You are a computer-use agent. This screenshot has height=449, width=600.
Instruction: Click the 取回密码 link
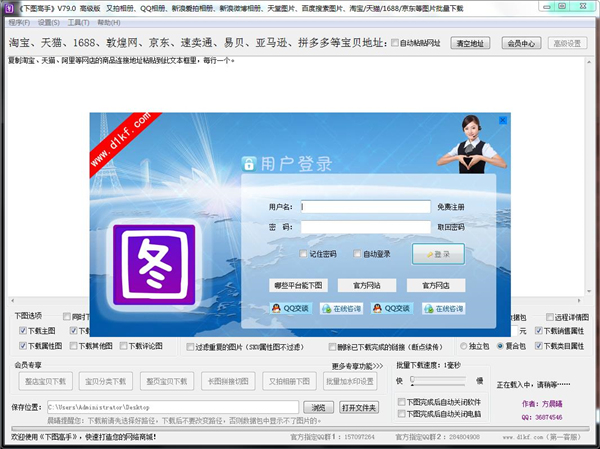point(451,227)
